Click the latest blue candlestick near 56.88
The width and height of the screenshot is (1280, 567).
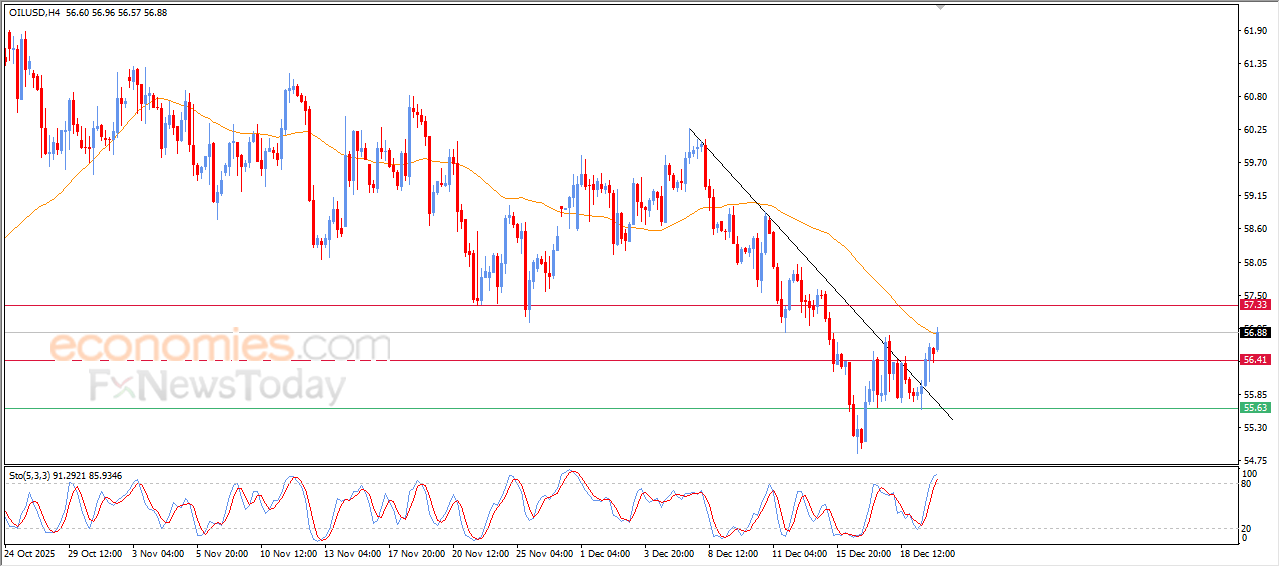937,340
